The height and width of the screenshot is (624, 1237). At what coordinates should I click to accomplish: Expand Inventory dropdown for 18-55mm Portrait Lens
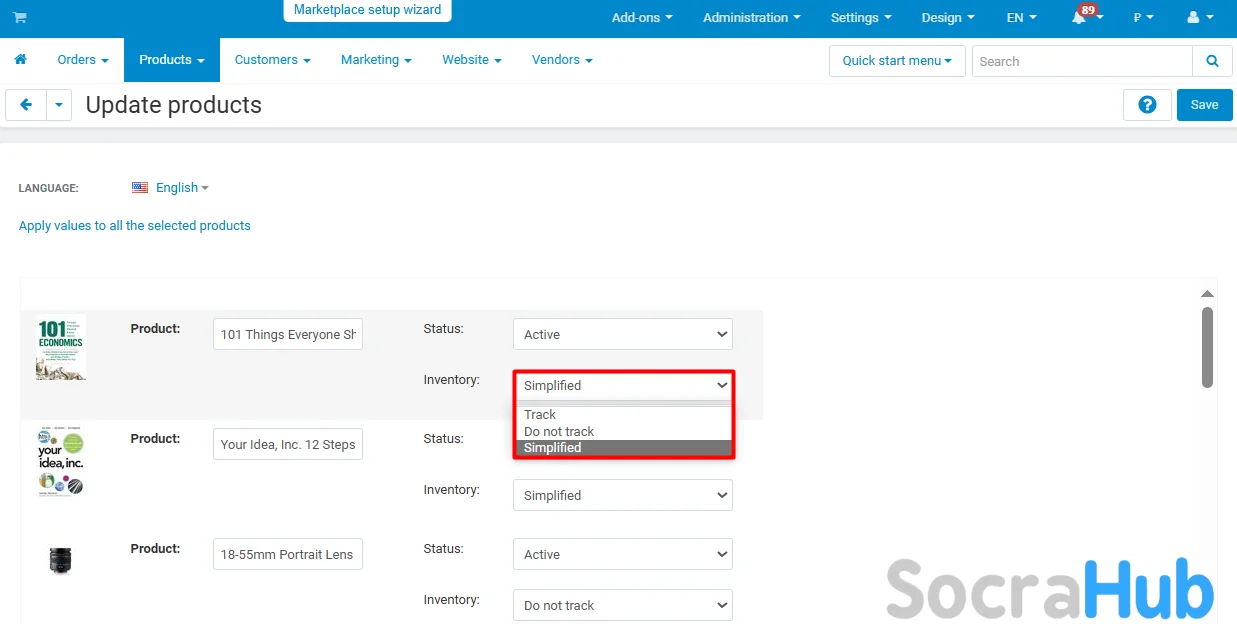(x=622, y=605)
